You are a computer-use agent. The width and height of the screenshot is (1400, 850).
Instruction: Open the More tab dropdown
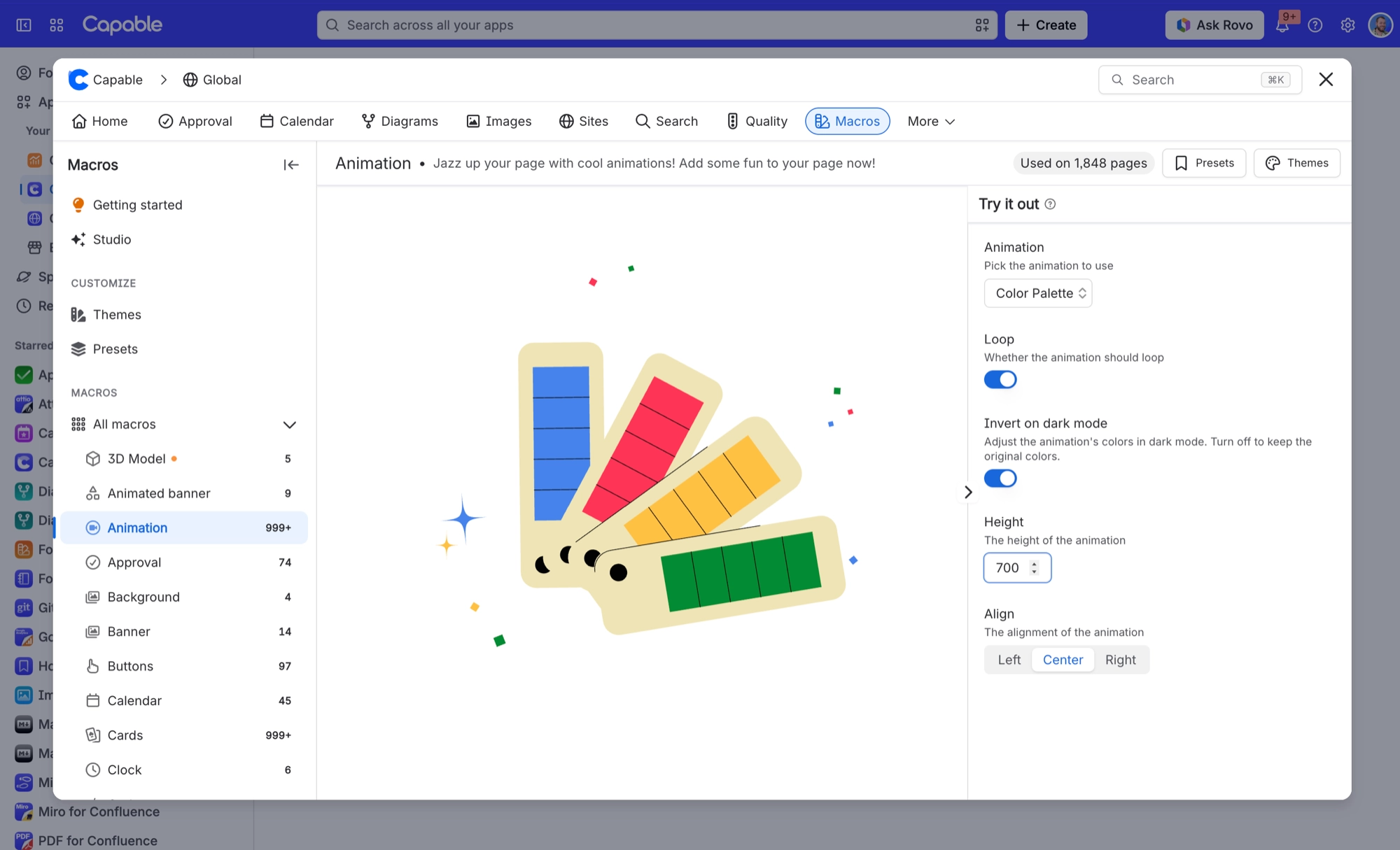click(x=931, y=121)
